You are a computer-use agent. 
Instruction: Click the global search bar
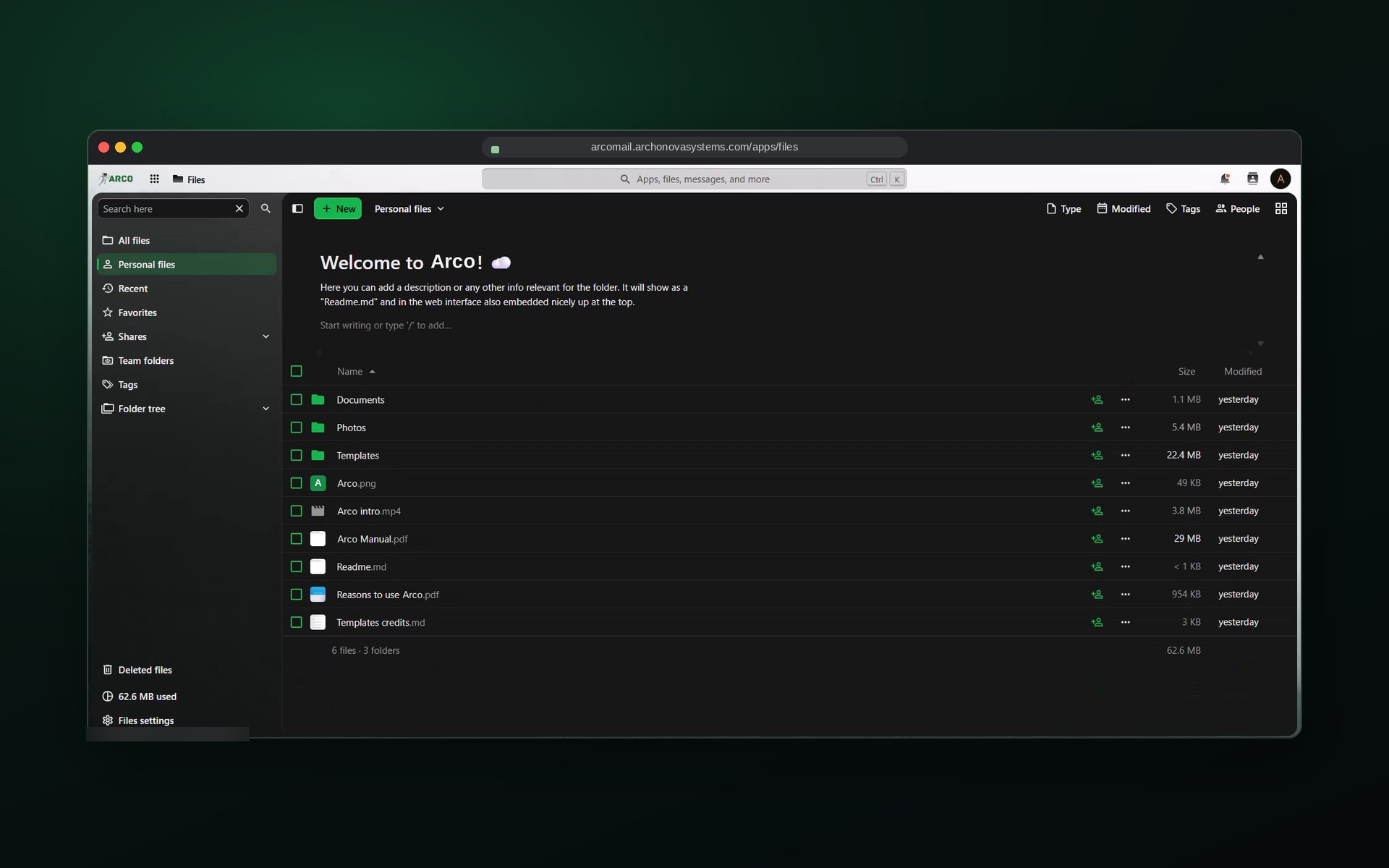(x=694, y=179)
